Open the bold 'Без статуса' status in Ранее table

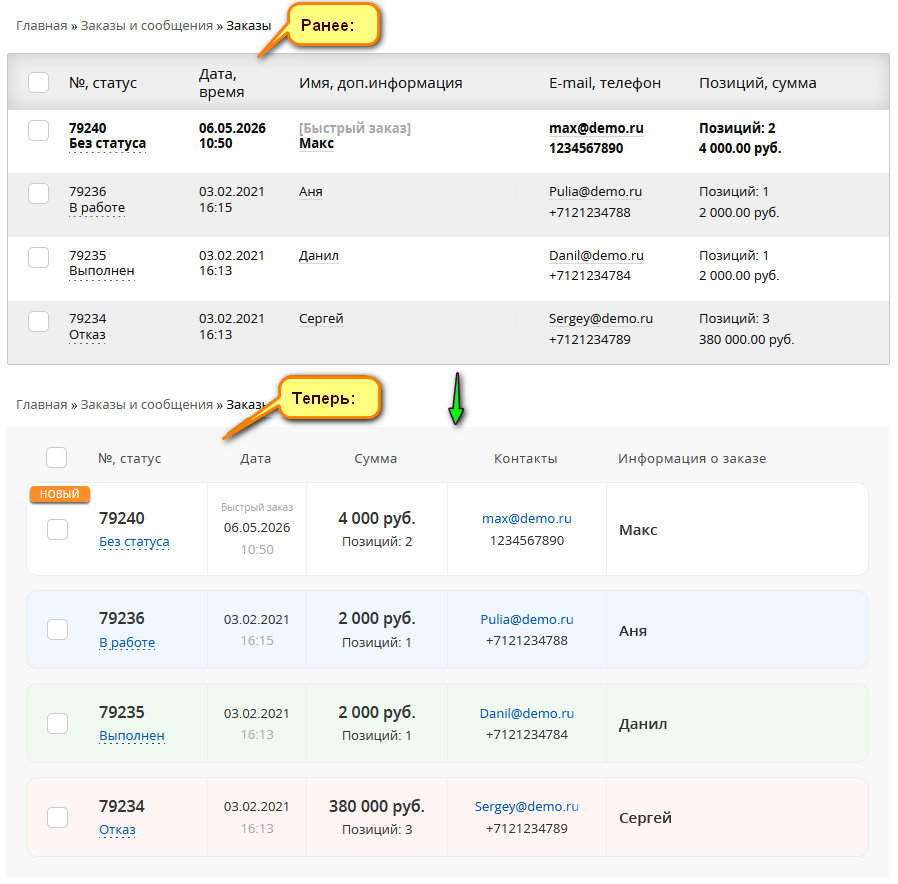(x=107, y=143)
